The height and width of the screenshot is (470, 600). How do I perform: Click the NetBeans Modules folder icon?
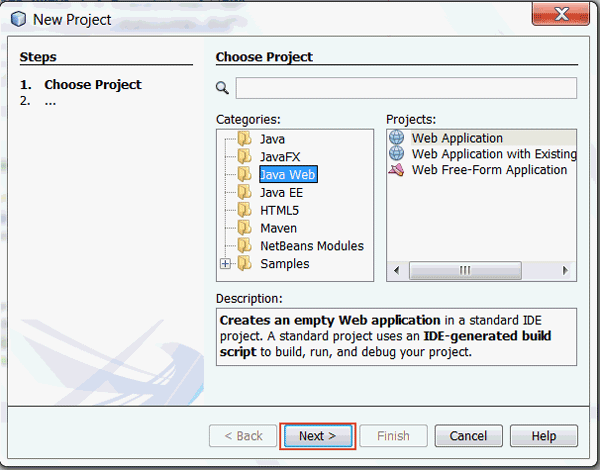coord(244,246)
